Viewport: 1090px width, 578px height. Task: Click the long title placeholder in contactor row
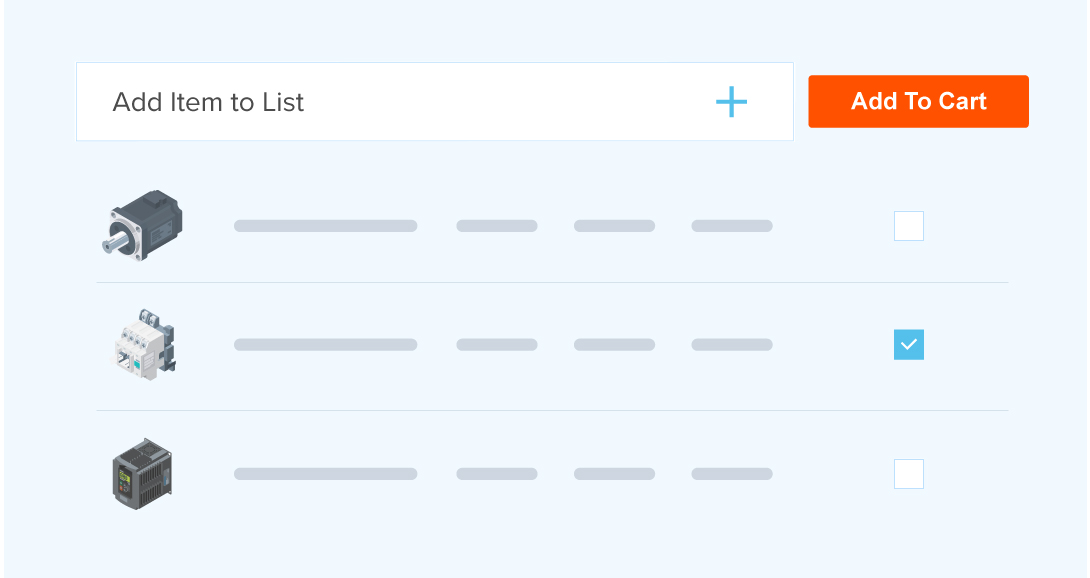coord(325,345)
